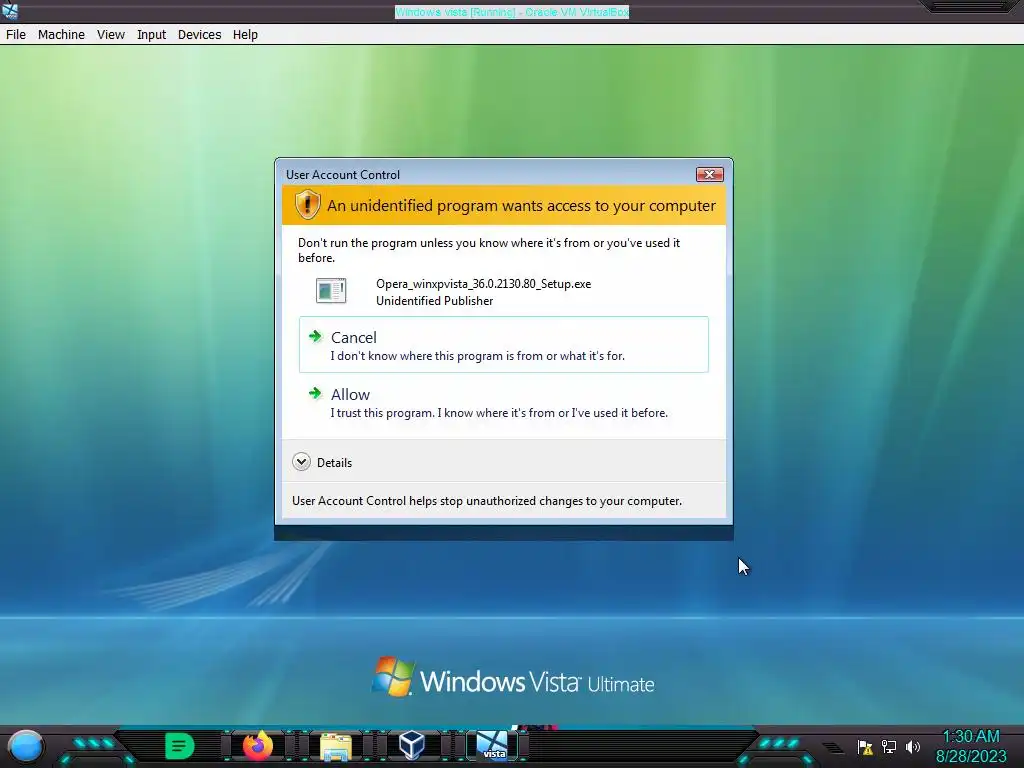Click the taskbar clock showing 1:30 AM

(971, 737)
